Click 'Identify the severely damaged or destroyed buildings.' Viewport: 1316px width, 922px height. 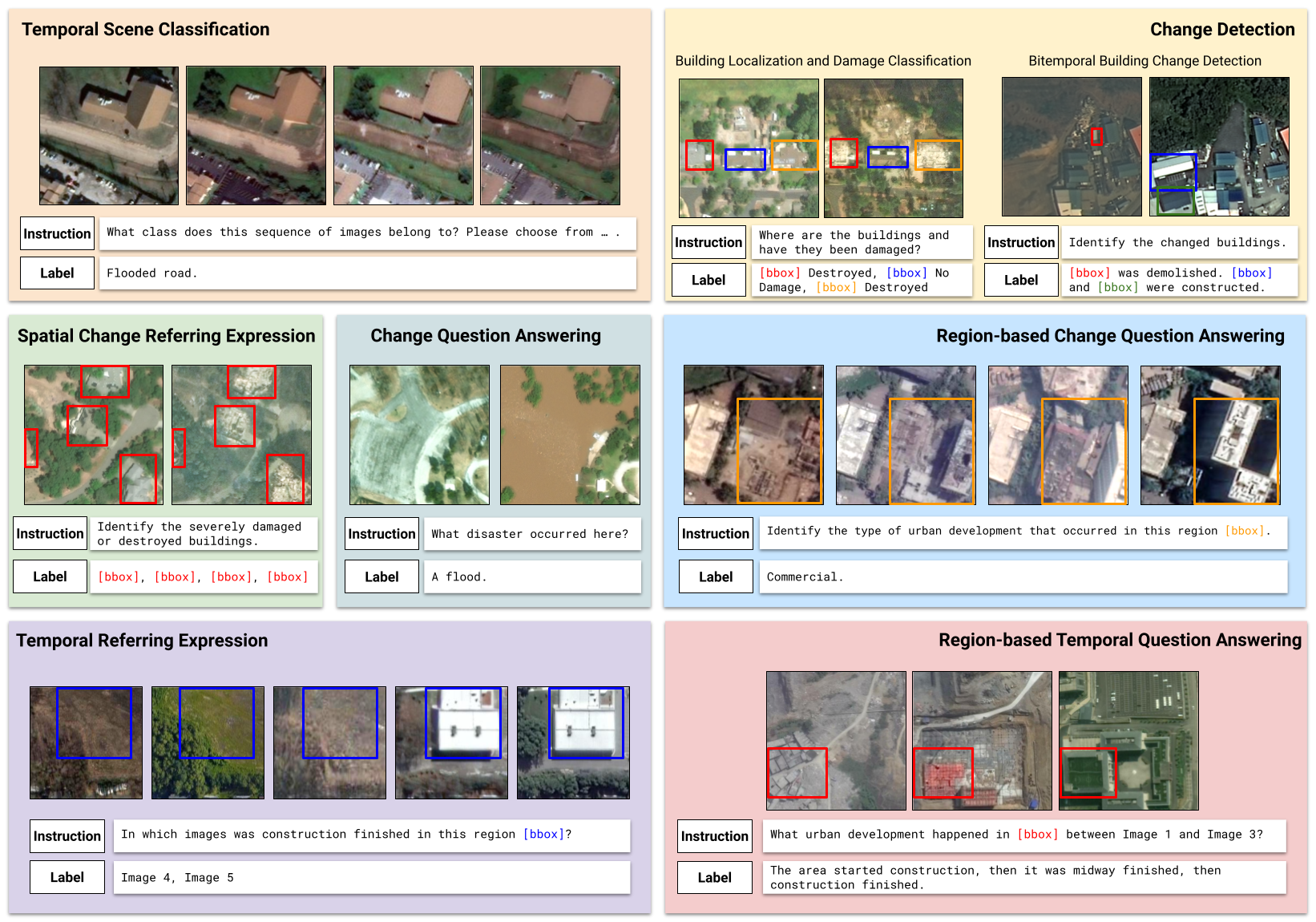coord(200,534)
